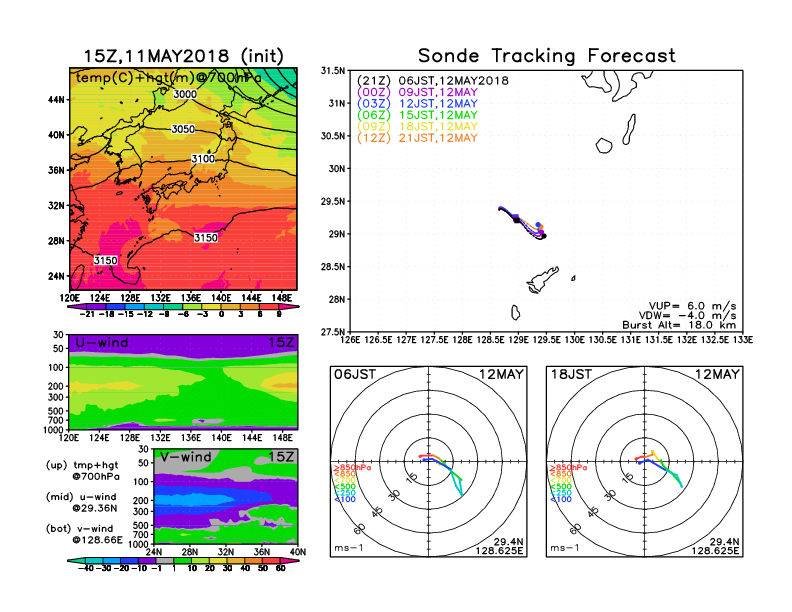Click the black dot ending the 21Z track

(x=544, y=236)
